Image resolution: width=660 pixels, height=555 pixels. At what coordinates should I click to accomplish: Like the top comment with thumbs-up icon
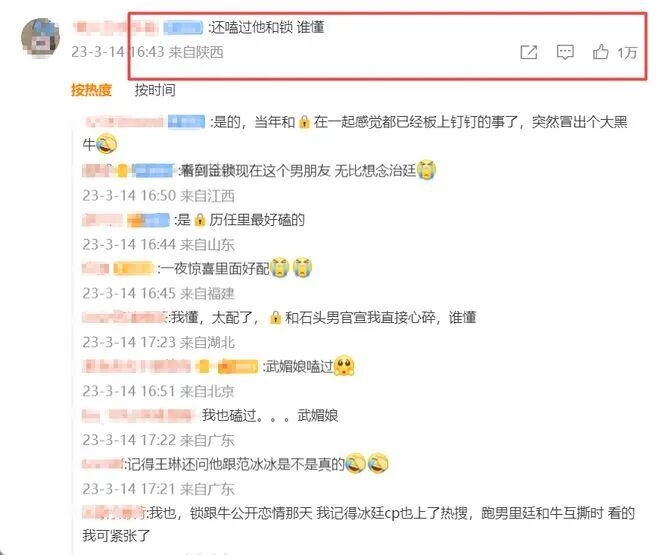601,52
